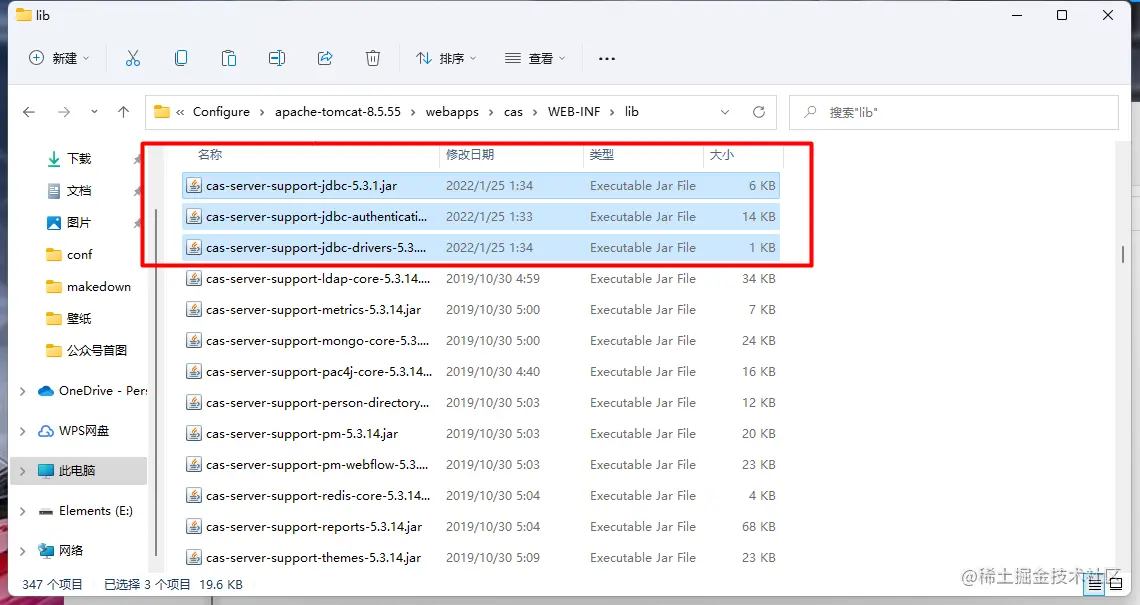1140x605 pixels.
Task: Refresh the lib folder view
Action: click(x=758, y=112)
